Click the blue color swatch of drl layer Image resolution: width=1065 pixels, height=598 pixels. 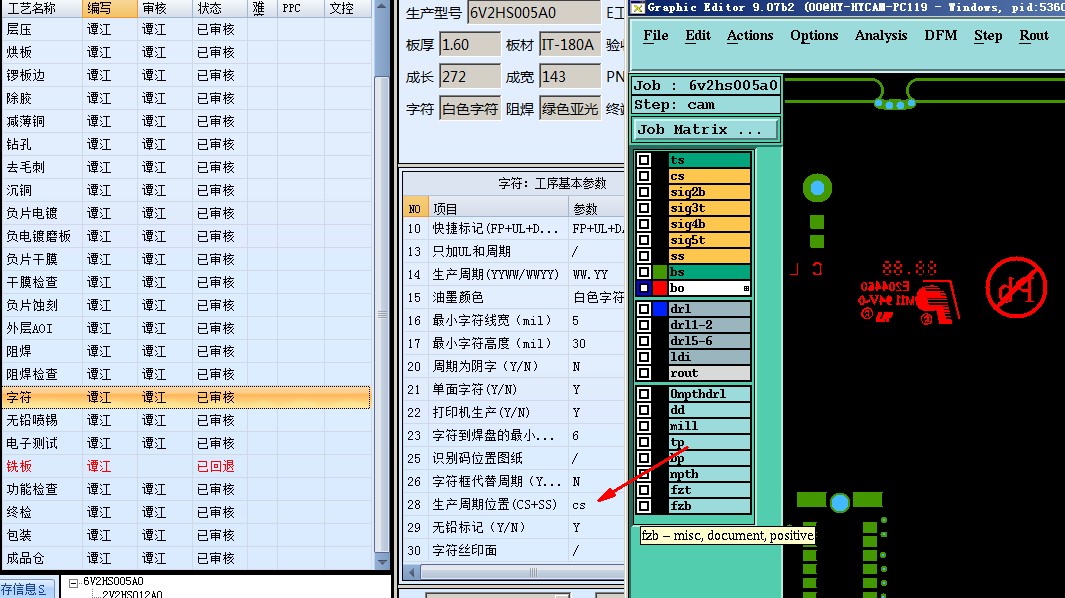pos(660,309)
